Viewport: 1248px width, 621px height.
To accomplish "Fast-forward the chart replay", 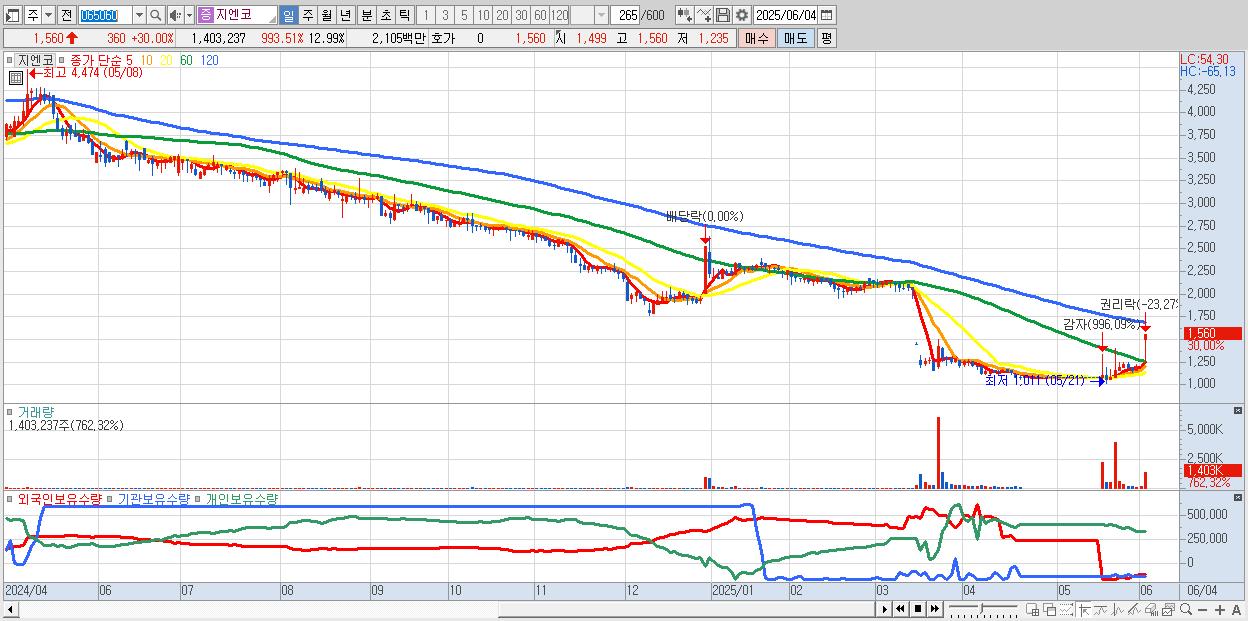I will tap(935, 609).
